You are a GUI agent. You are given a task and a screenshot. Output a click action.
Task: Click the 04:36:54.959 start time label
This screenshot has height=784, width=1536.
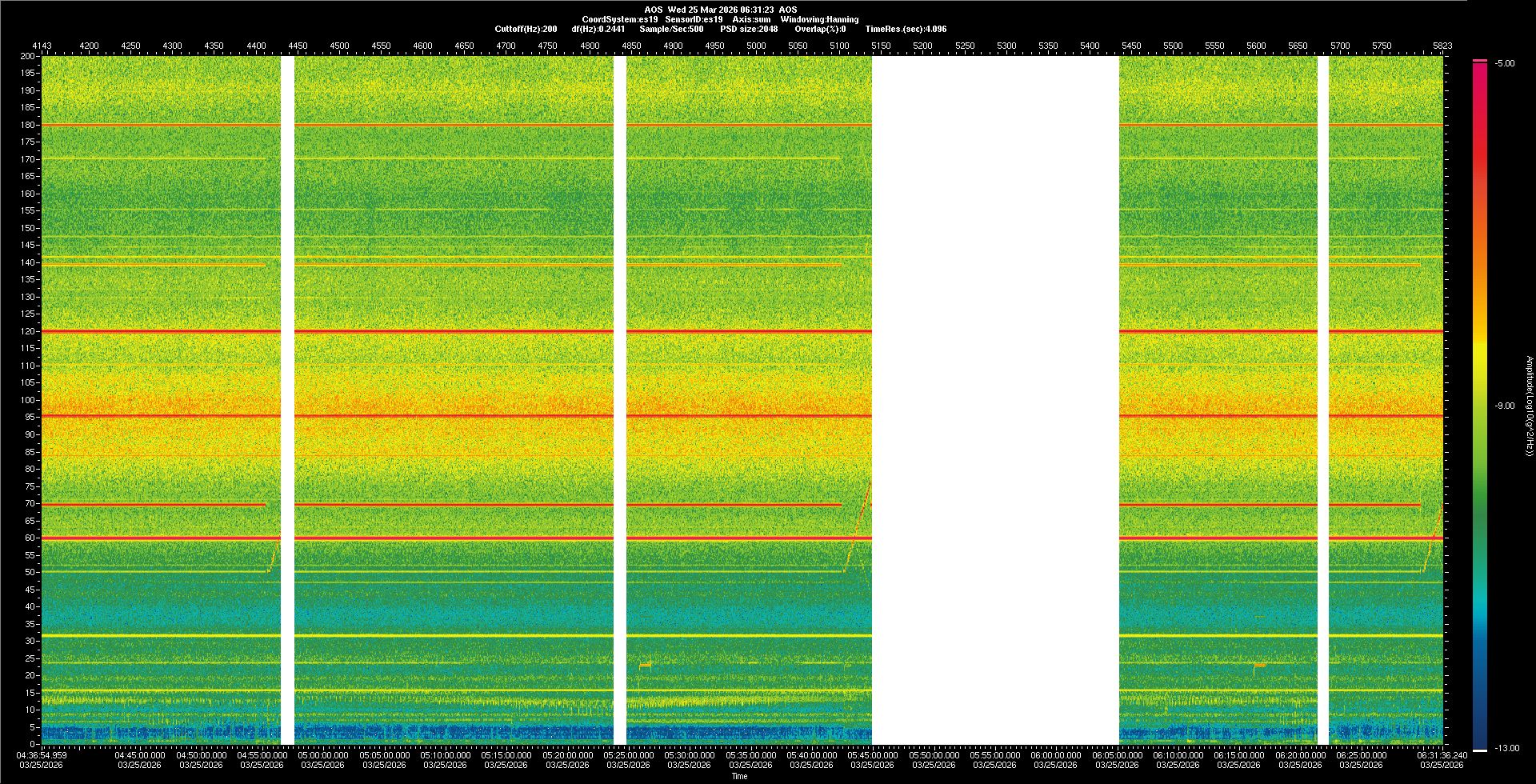(x=42, y=755)
